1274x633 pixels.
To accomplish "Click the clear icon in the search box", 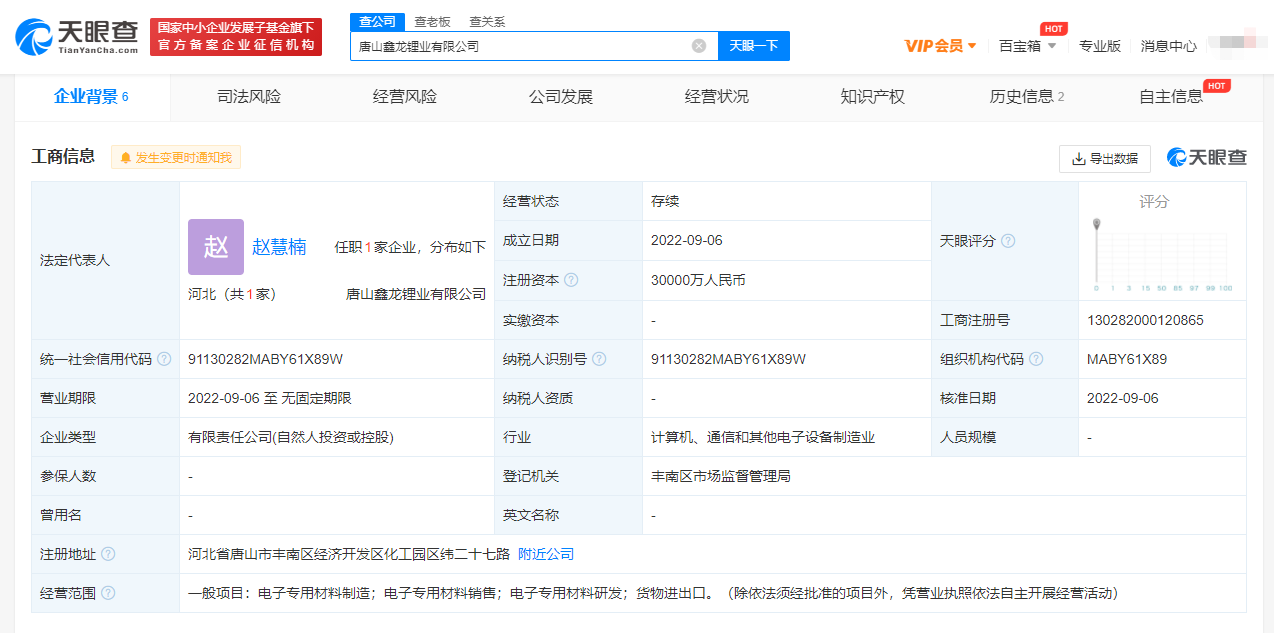I will pos(698,45).
